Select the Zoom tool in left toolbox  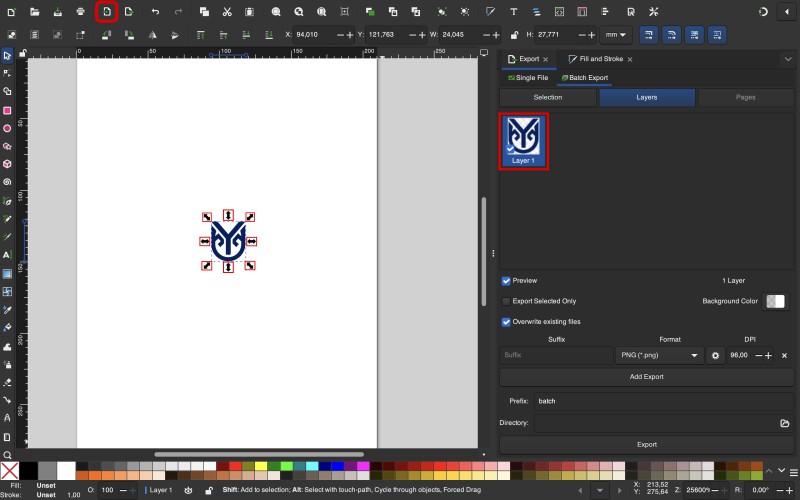(7, 455)
